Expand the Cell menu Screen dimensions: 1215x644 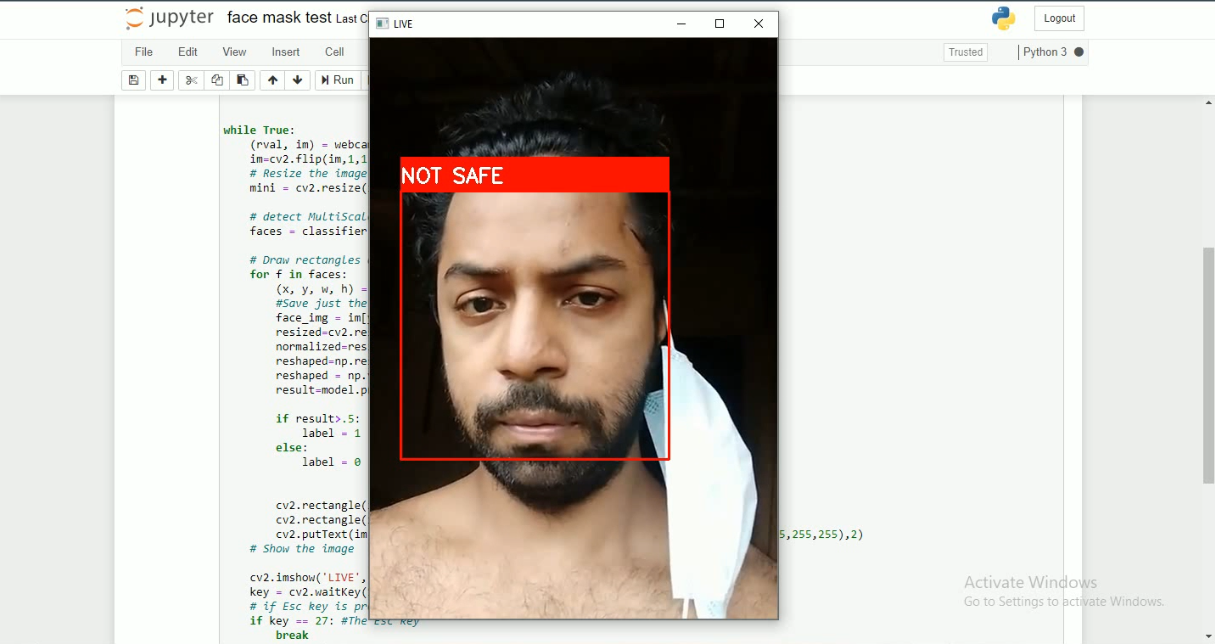point(334,51)
